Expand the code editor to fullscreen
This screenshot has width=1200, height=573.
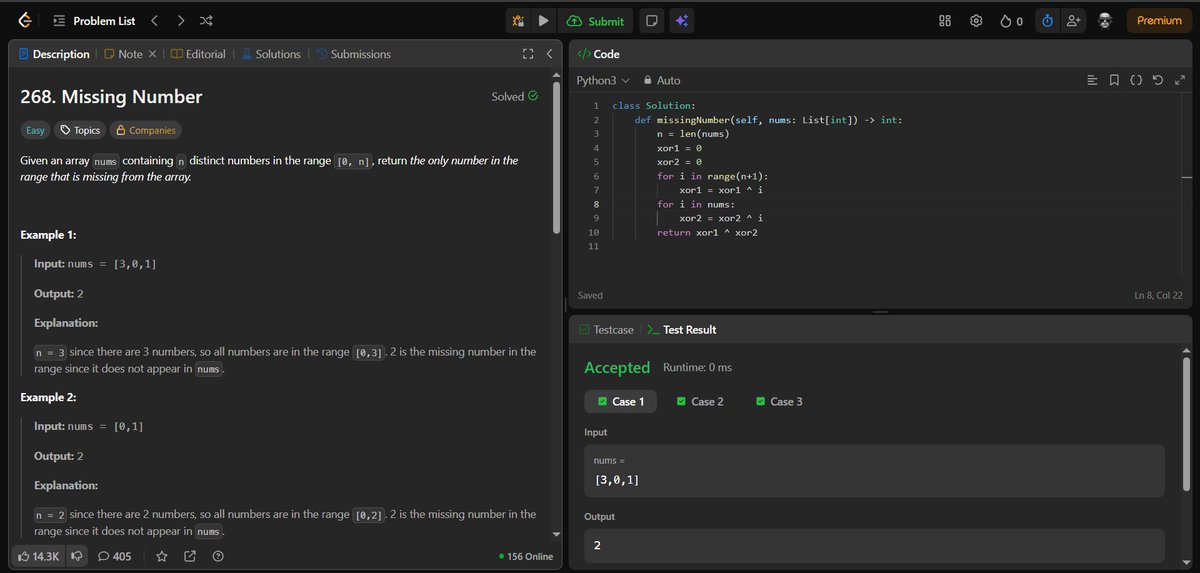[x=1178, y=80]
